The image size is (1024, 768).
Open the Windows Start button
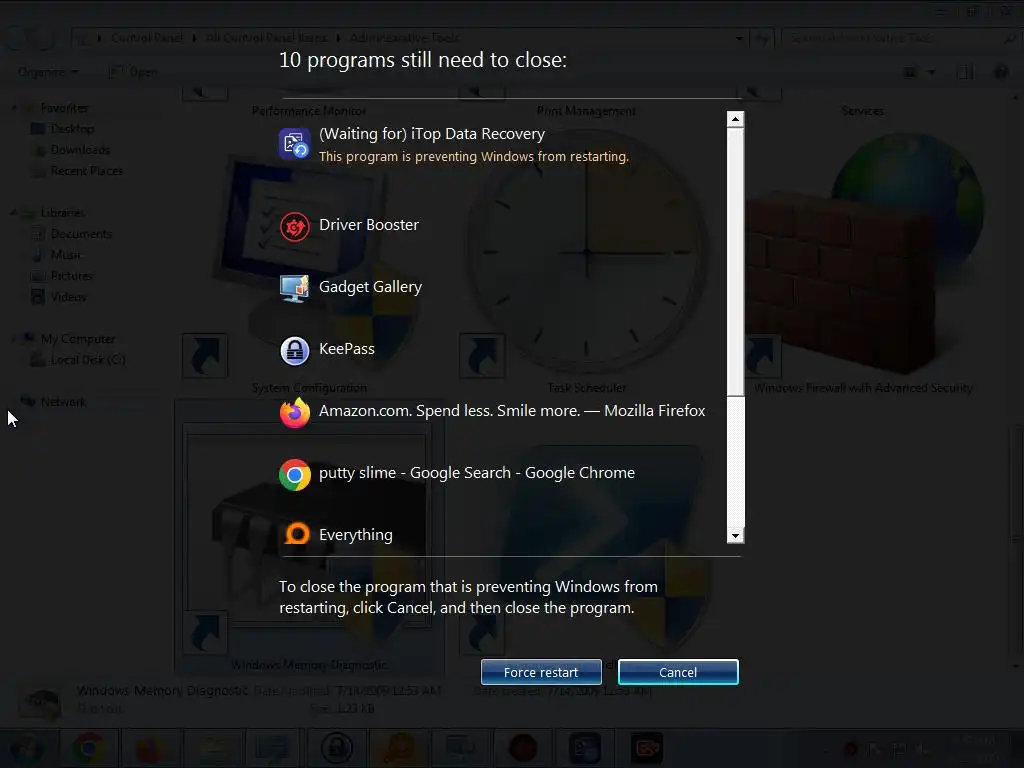(x=27, y=748)
